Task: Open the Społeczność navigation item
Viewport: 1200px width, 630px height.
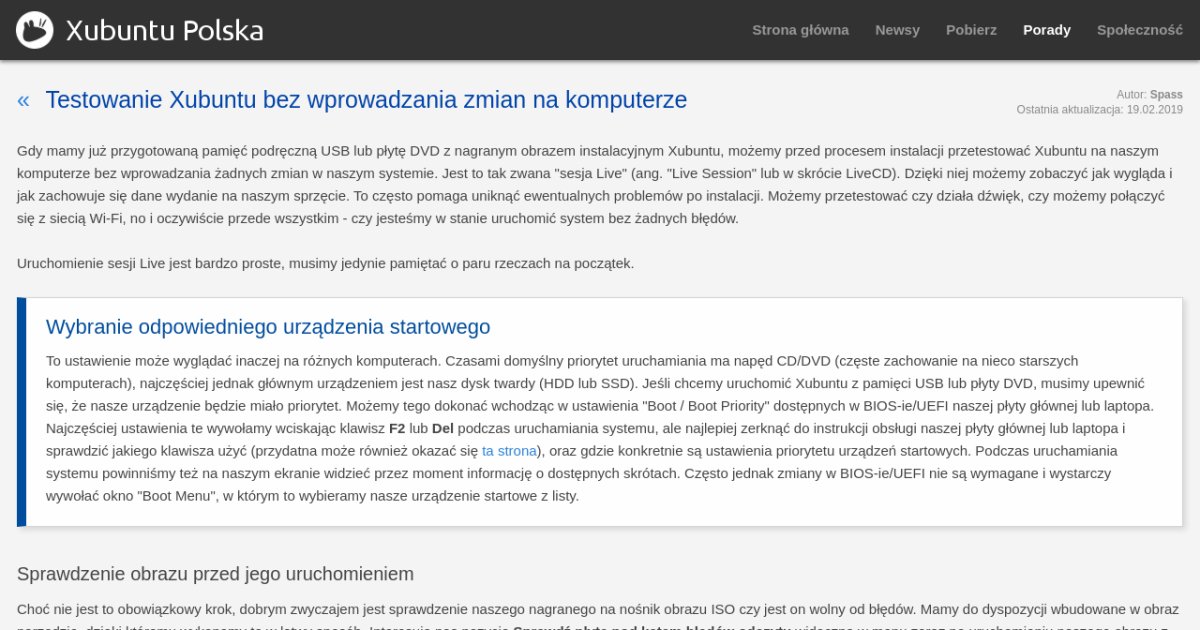Action: pyautogui.click(x=1139, y=30)
